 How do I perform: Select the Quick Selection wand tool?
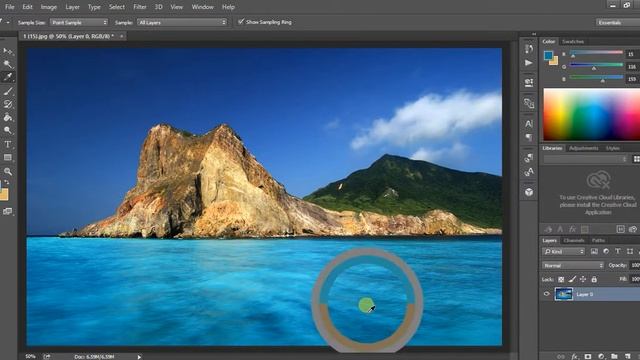point(7,64)
